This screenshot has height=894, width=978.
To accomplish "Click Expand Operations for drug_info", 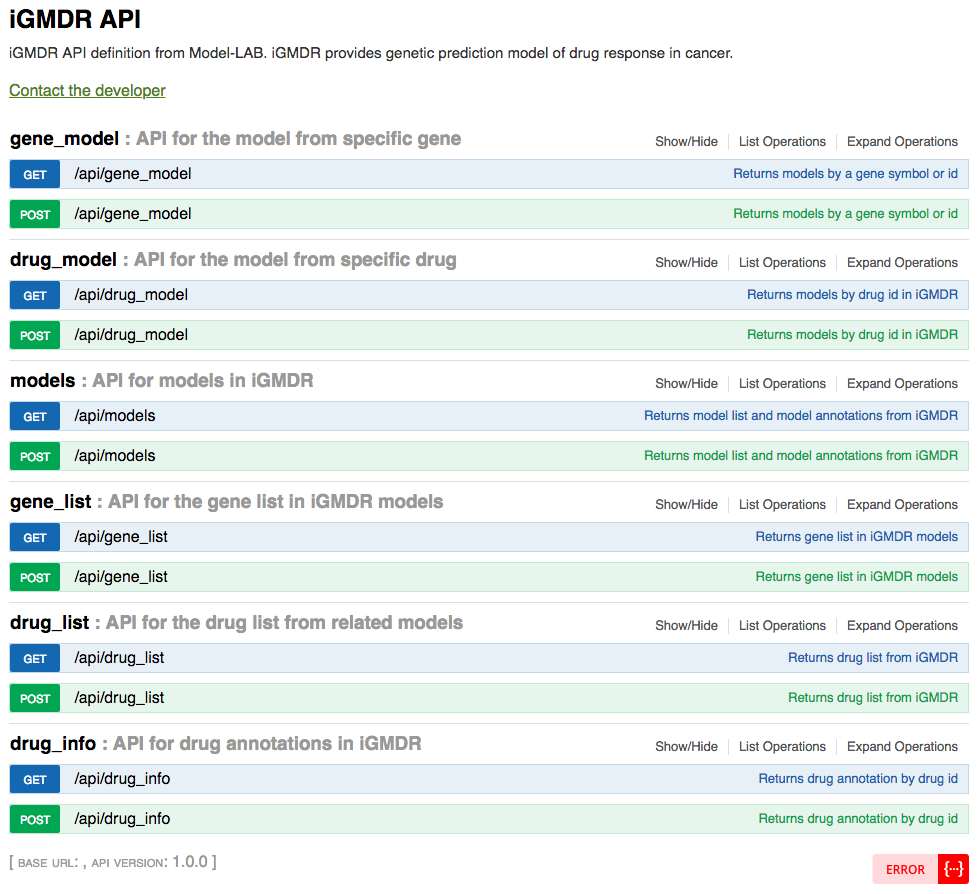I will [902, 747].
